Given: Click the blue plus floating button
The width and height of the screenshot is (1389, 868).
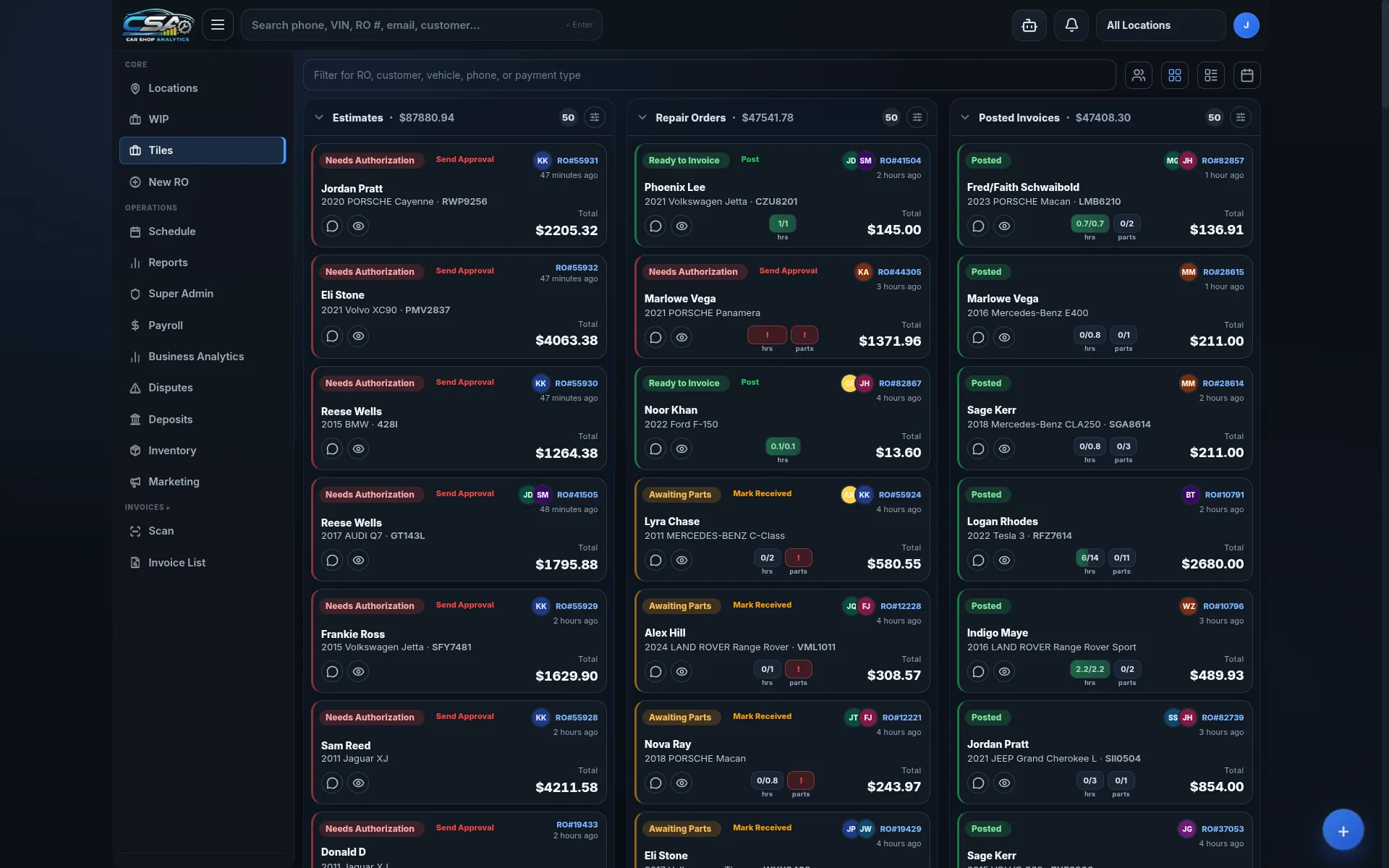Looking at the screenshot, I should coord(1343,830).
